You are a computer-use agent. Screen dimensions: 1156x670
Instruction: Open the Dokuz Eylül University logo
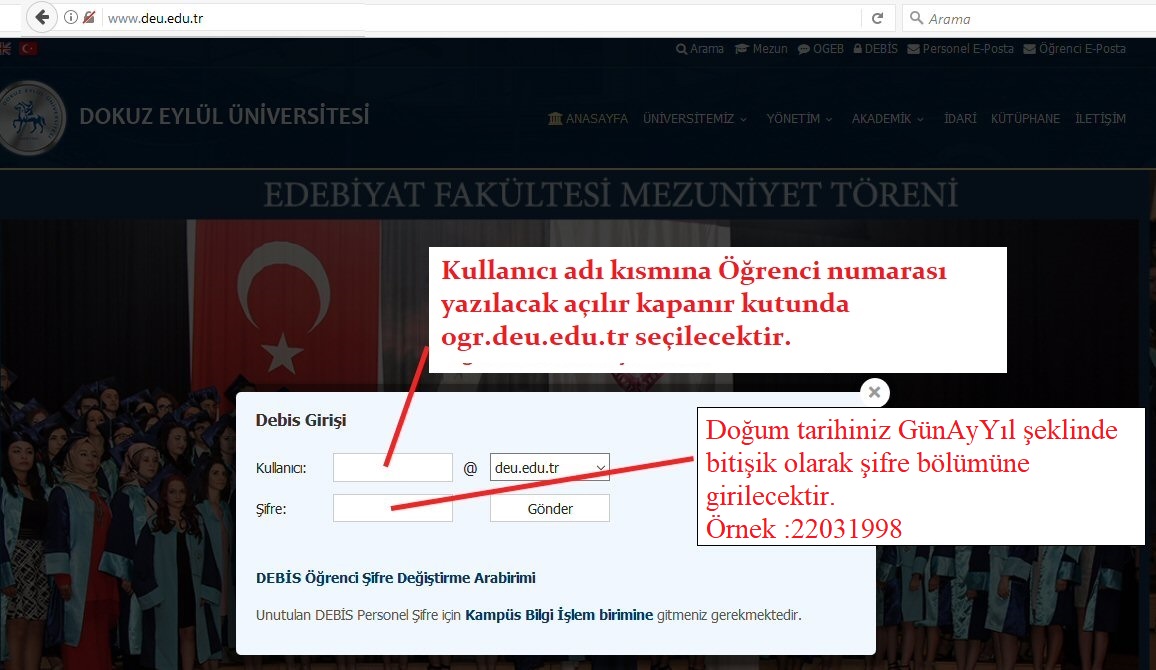(x=30, y=118)
